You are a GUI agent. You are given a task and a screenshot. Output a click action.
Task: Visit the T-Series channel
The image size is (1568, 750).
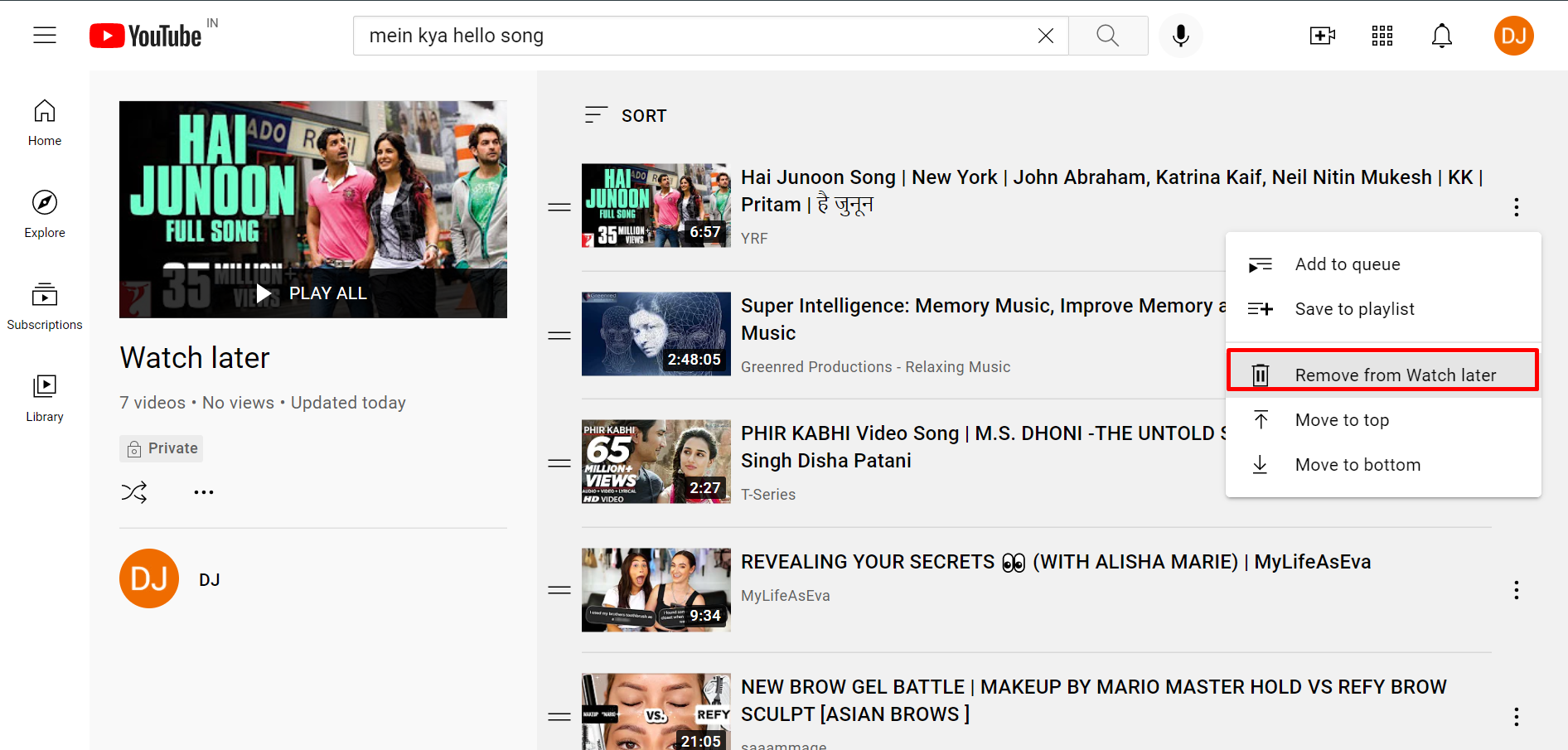click(x=768, y=495)
